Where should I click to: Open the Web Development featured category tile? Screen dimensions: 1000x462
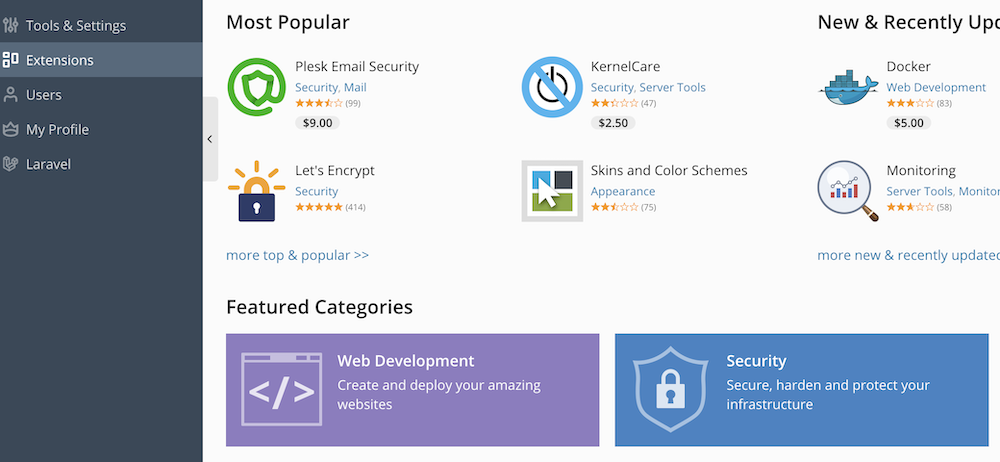[x=412, y=390]
